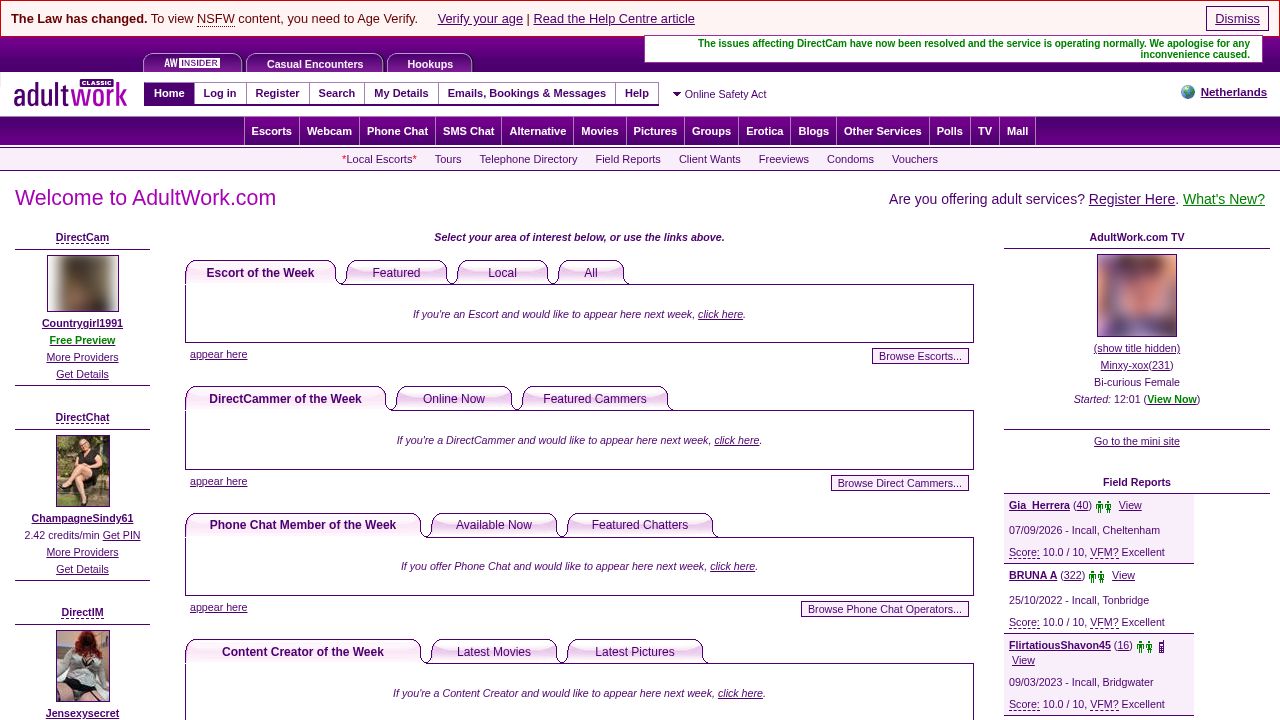This screenshot has height=720, width=1280.
Task: Click Browse Direct Cammers button
Action: [900, 483]
